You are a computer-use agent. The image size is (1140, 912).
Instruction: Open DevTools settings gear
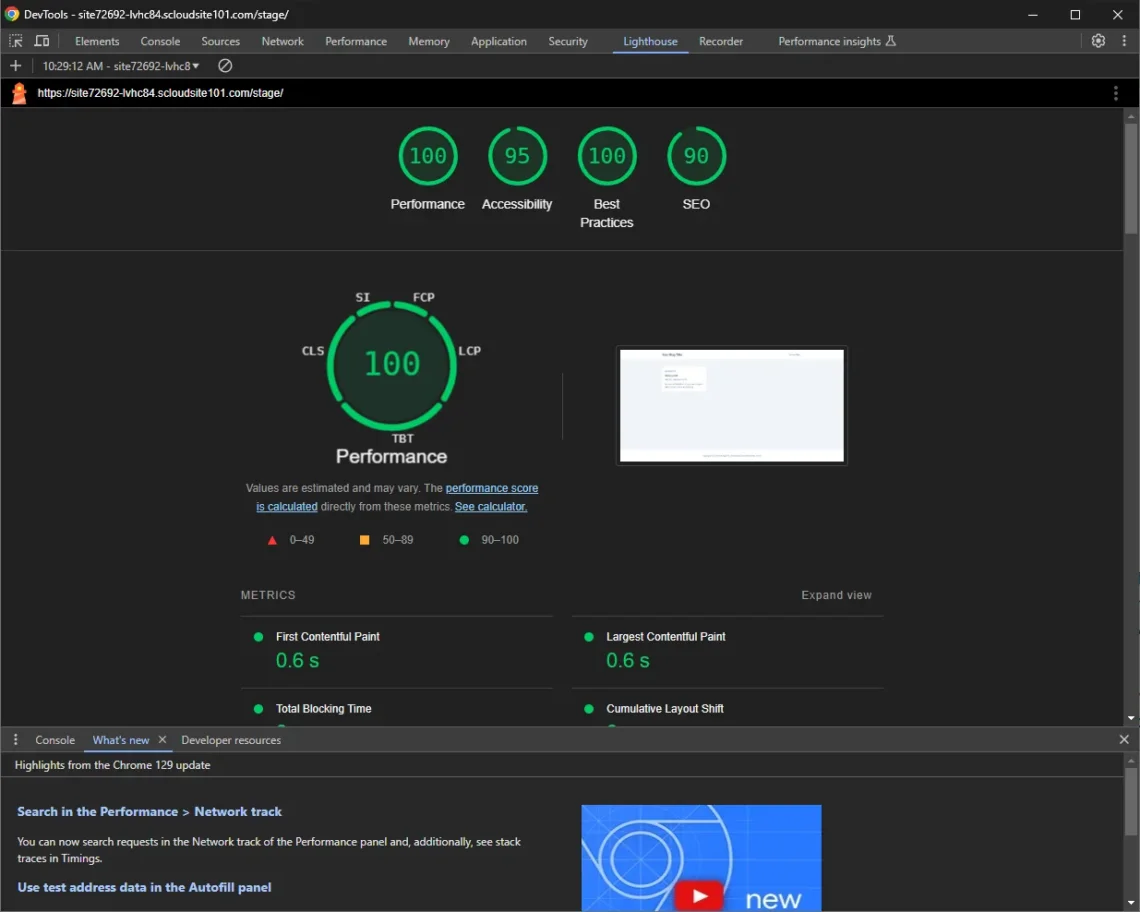(x=1098, y=41)
